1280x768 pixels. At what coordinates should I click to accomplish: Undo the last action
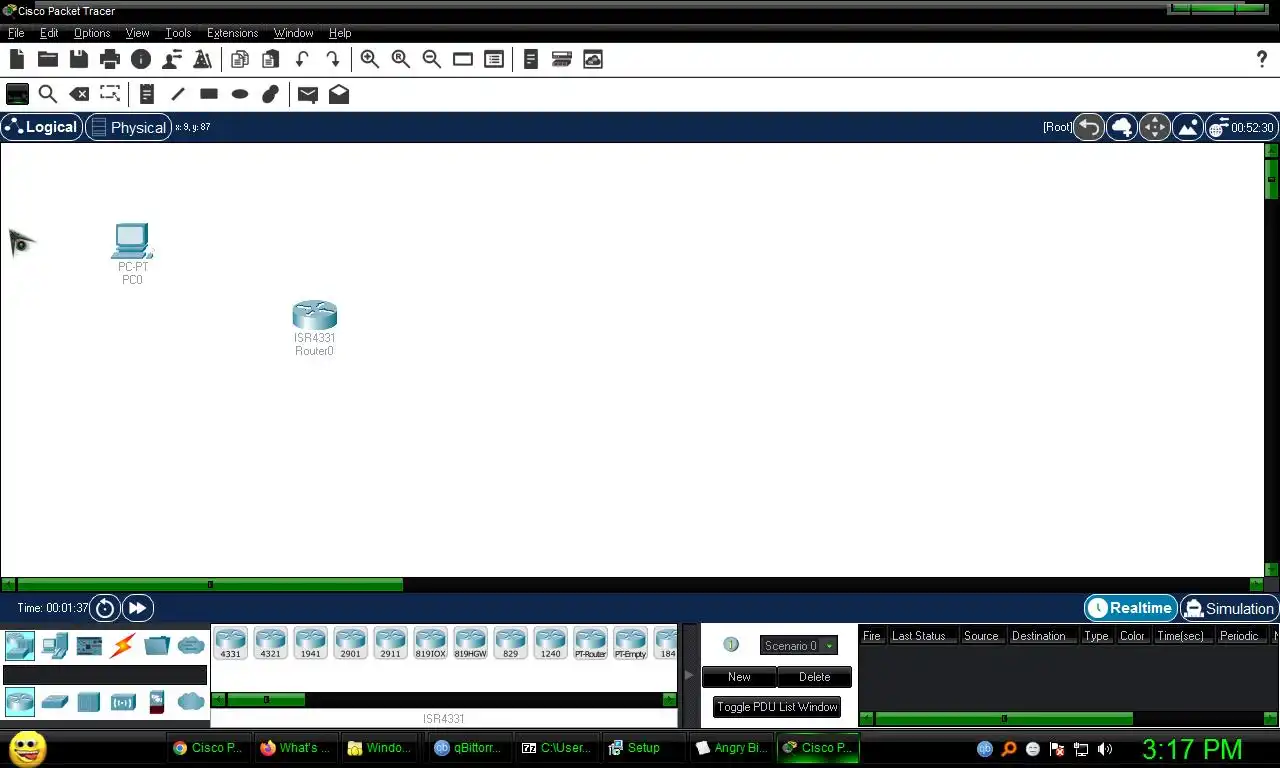pos(302,59)
